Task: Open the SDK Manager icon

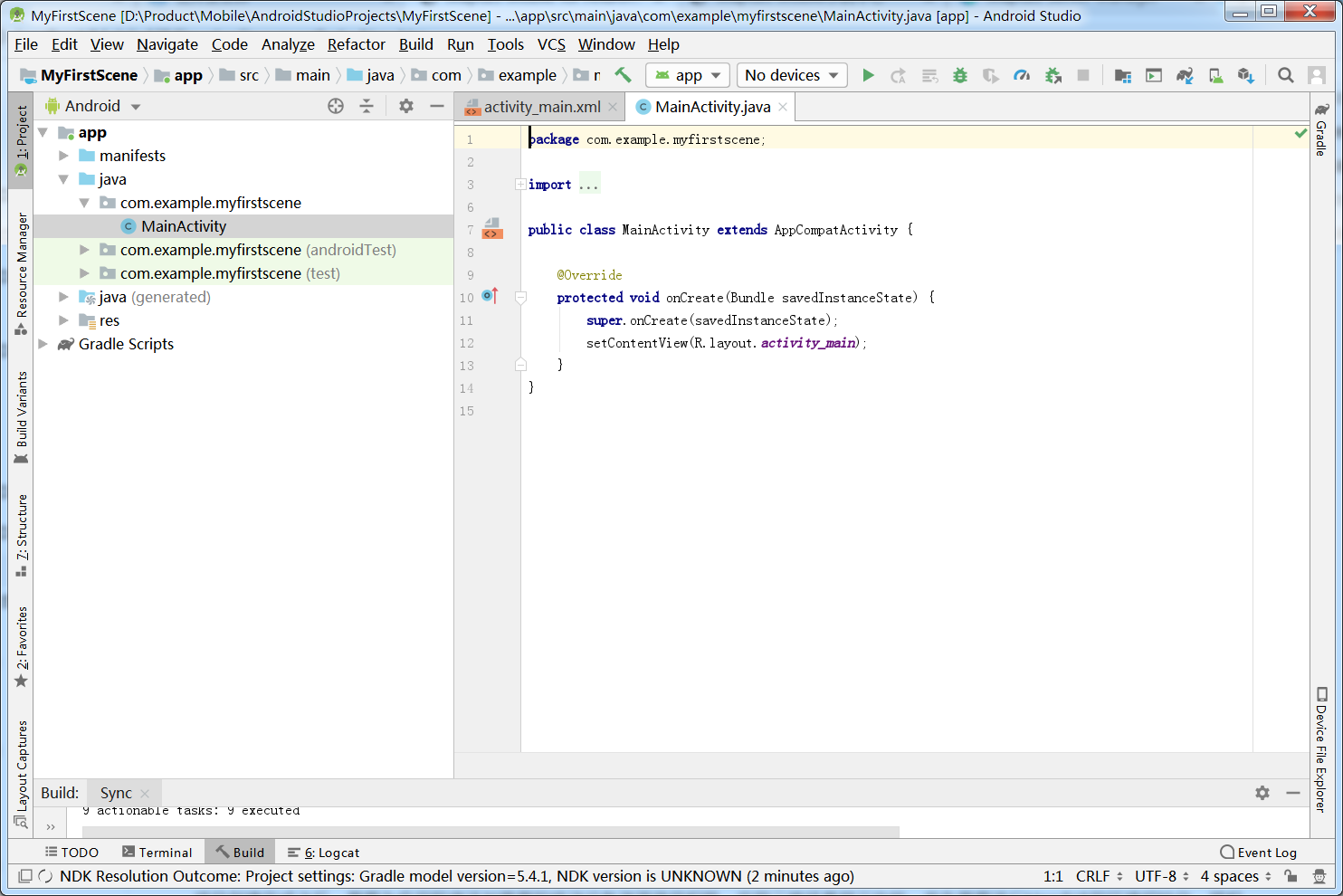Action: pos(1246,75)
